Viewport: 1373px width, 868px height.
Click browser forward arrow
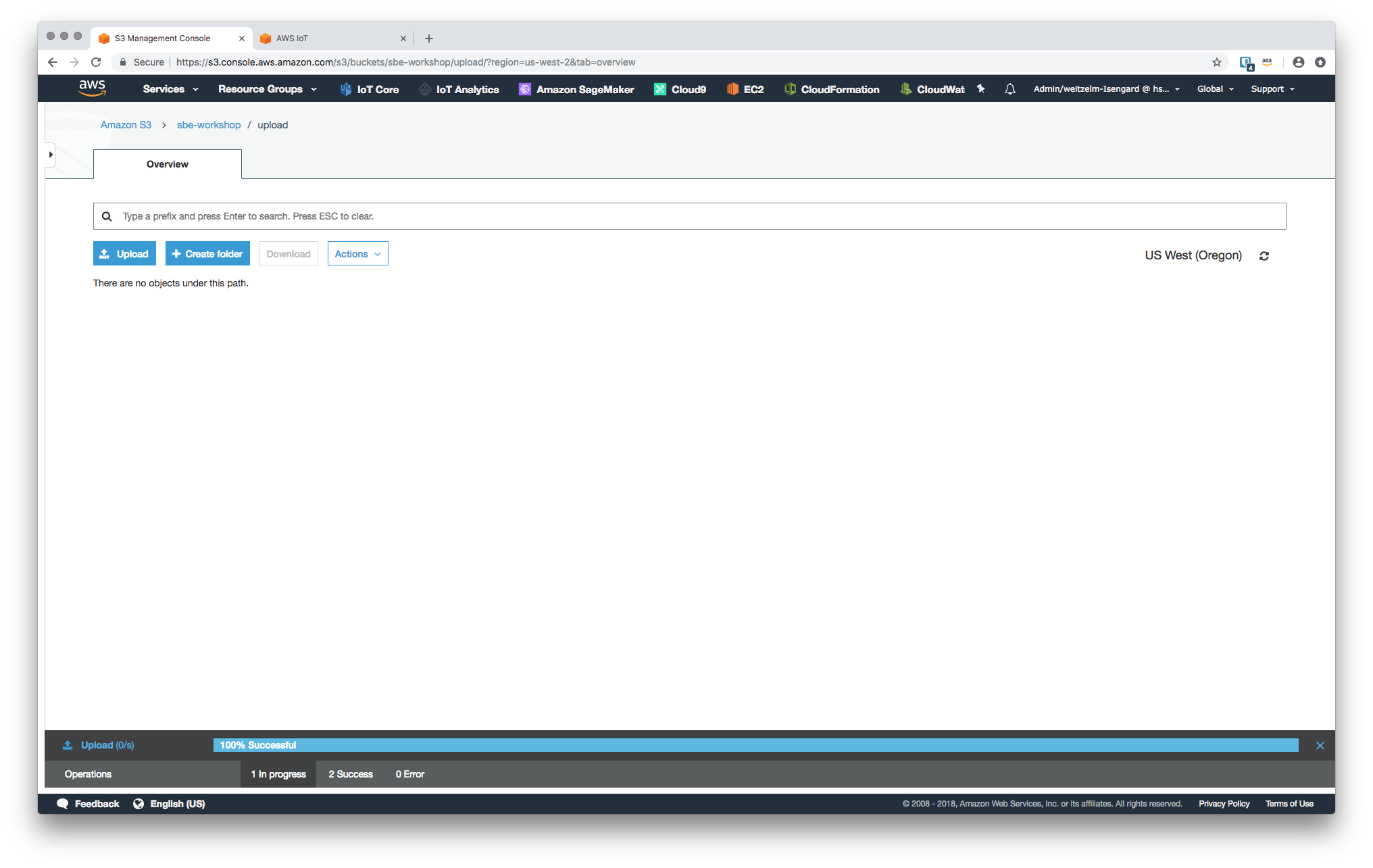coord(74,62)
